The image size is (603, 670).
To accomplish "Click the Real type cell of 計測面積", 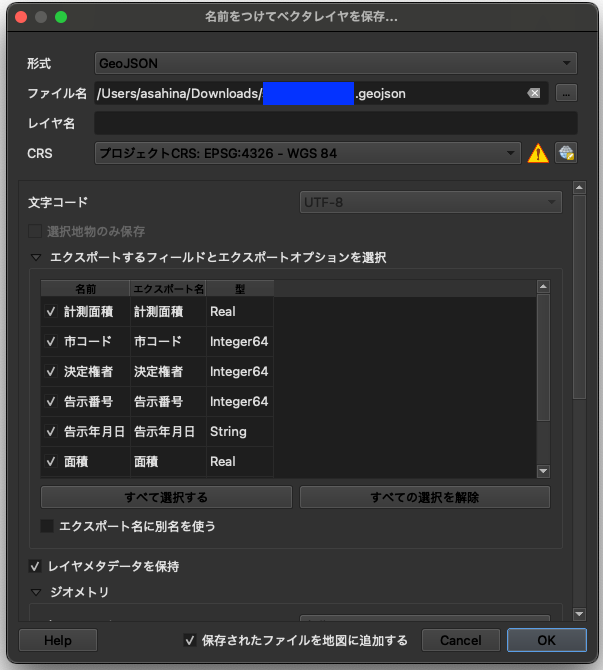I will (240, 311).
